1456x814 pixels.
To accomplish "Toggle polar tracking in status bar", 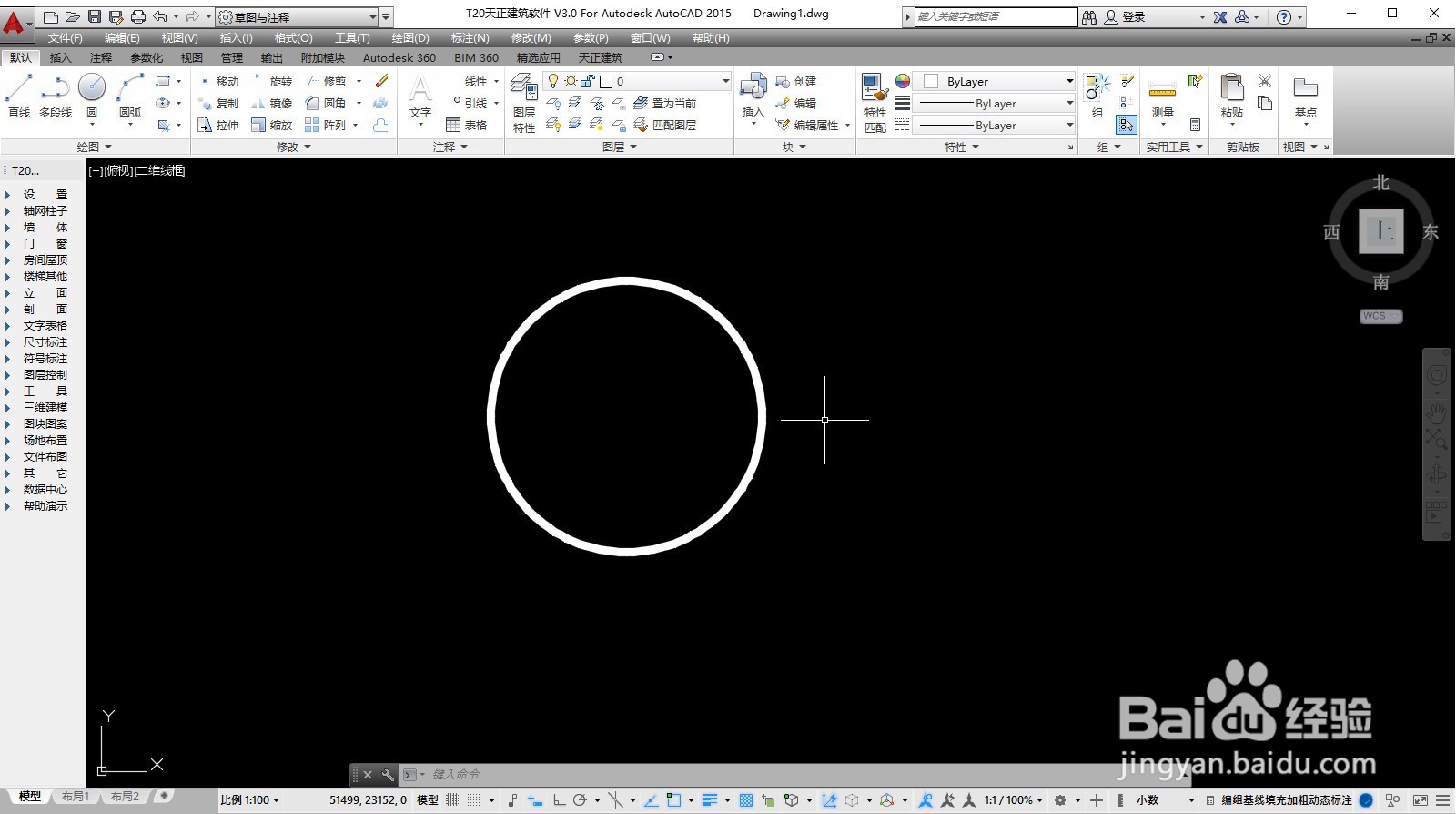I will pyautogui.click(x=580, y=799).
